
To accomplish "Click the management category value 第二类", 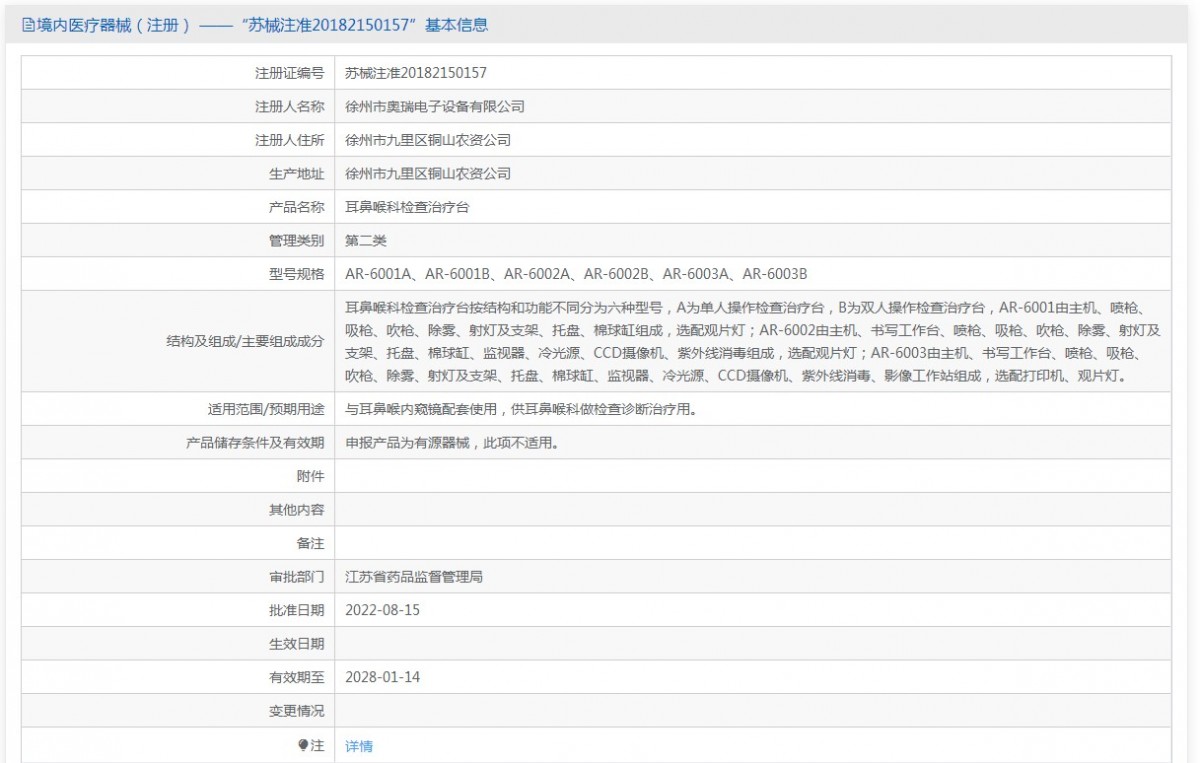I will tap(366, 240).
